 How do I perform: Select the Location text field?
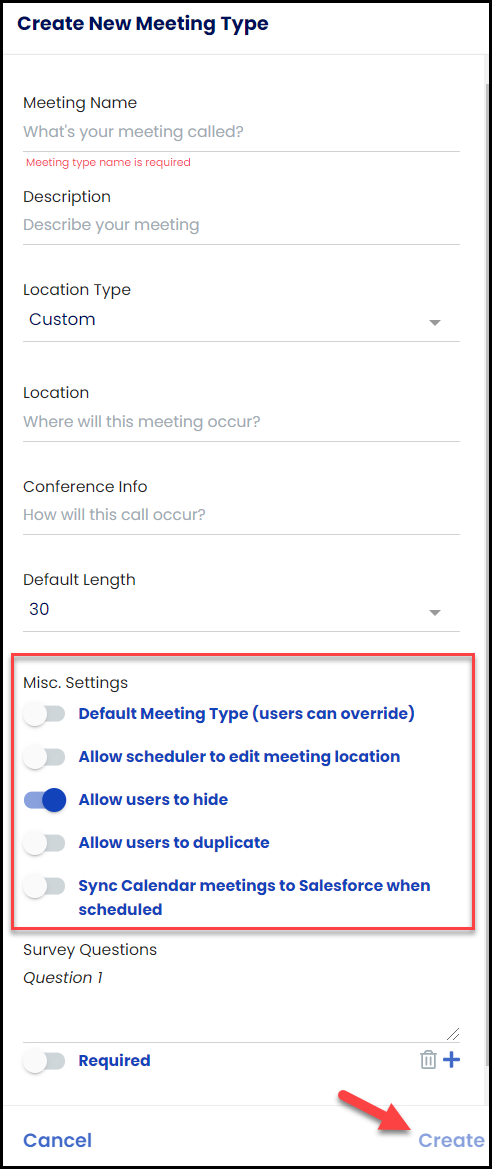pyautogui.click(x=242, y=422)
